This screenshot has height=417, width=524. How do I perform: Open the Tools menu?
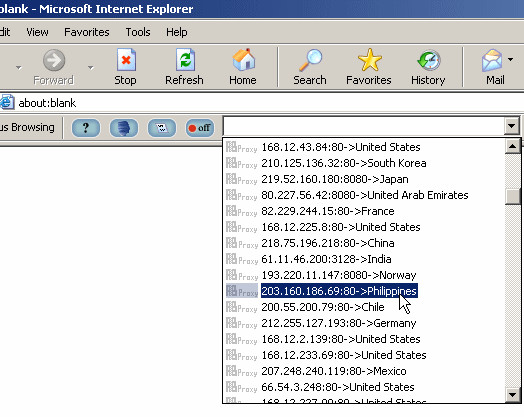coord(138,32)
